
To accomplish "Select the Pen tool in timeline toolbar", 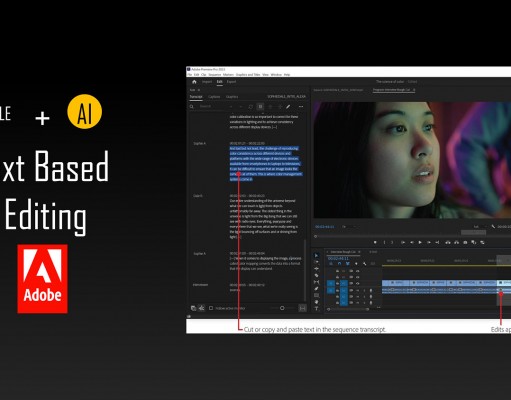I will click(317, 289).
